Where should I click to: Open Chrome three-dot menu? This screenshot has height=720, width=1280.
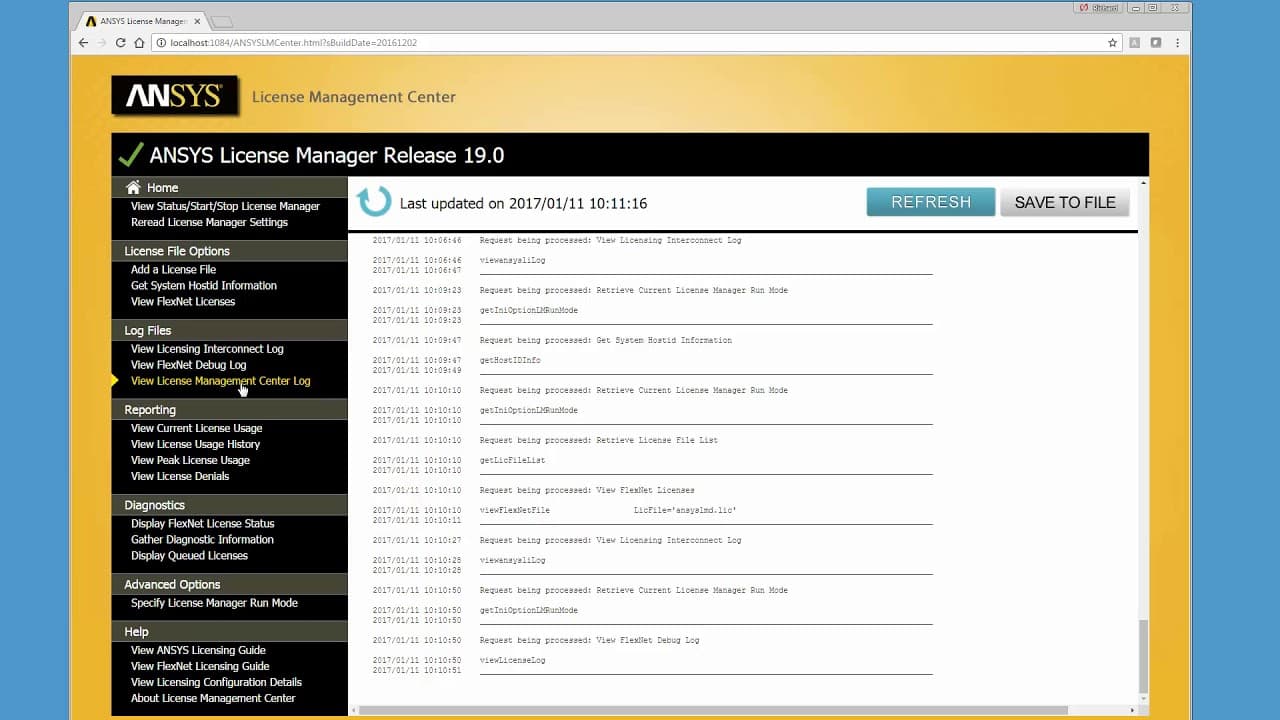(x=1178, y=43)
